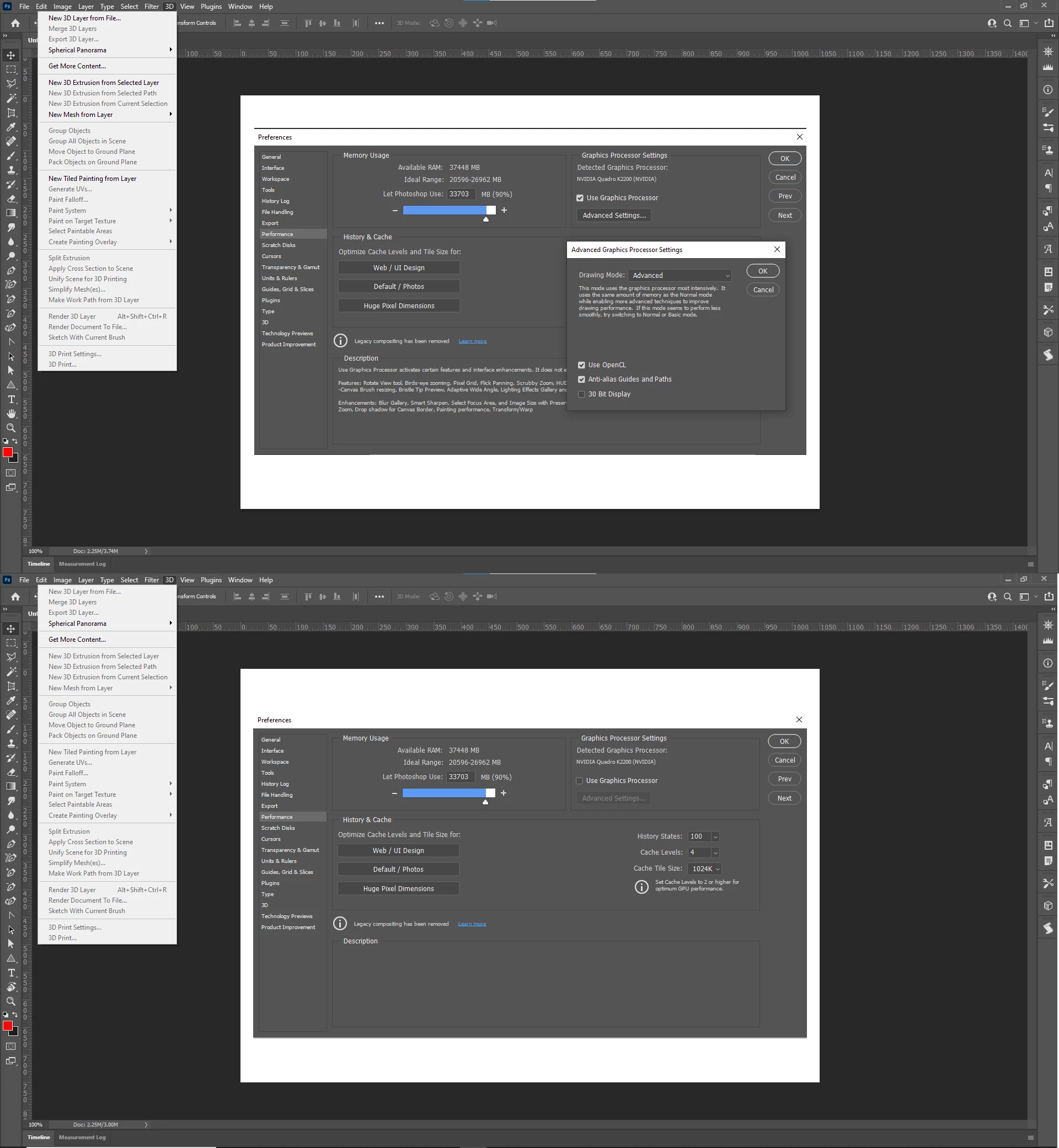The image size is (1059, 1148).
Task: Choose the Zoom tool in lower window toolbar
Action: [11, 1001]
